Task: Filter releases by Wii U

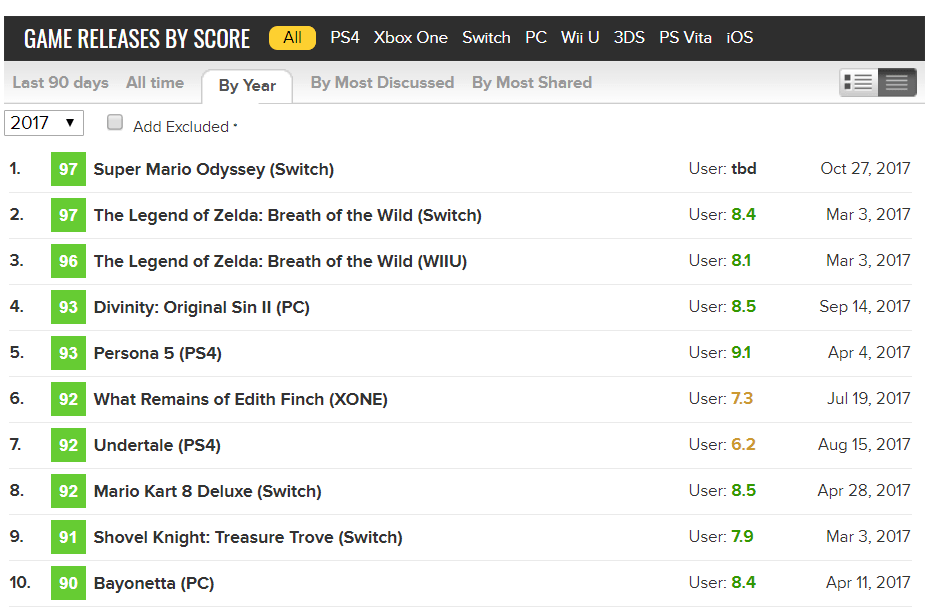Action: (580, 38)
